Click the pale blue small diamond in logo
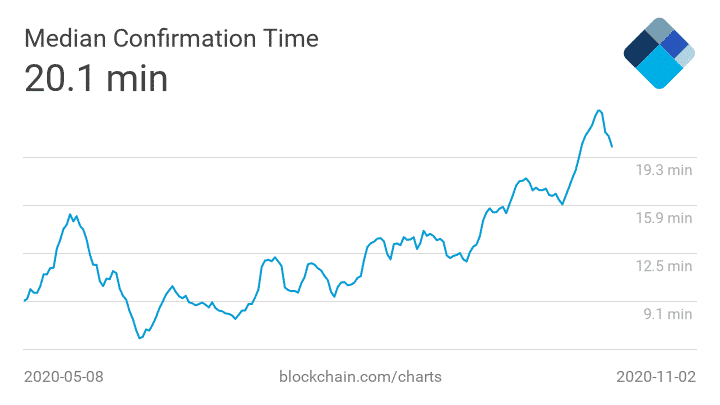Viewport: 720px width, 405px height. pyautogui.click(x=685, y=56)
